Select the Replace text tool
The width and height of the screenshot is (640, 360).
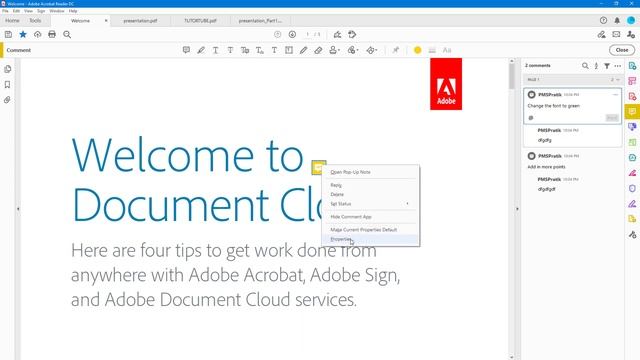[x=245, y=50]
